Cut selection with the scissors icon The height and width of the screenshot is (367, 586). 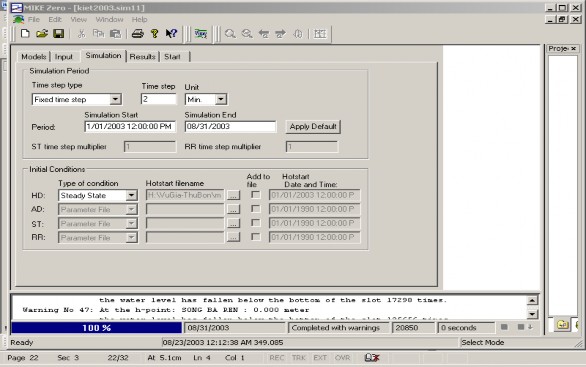(x=81, y=34)
